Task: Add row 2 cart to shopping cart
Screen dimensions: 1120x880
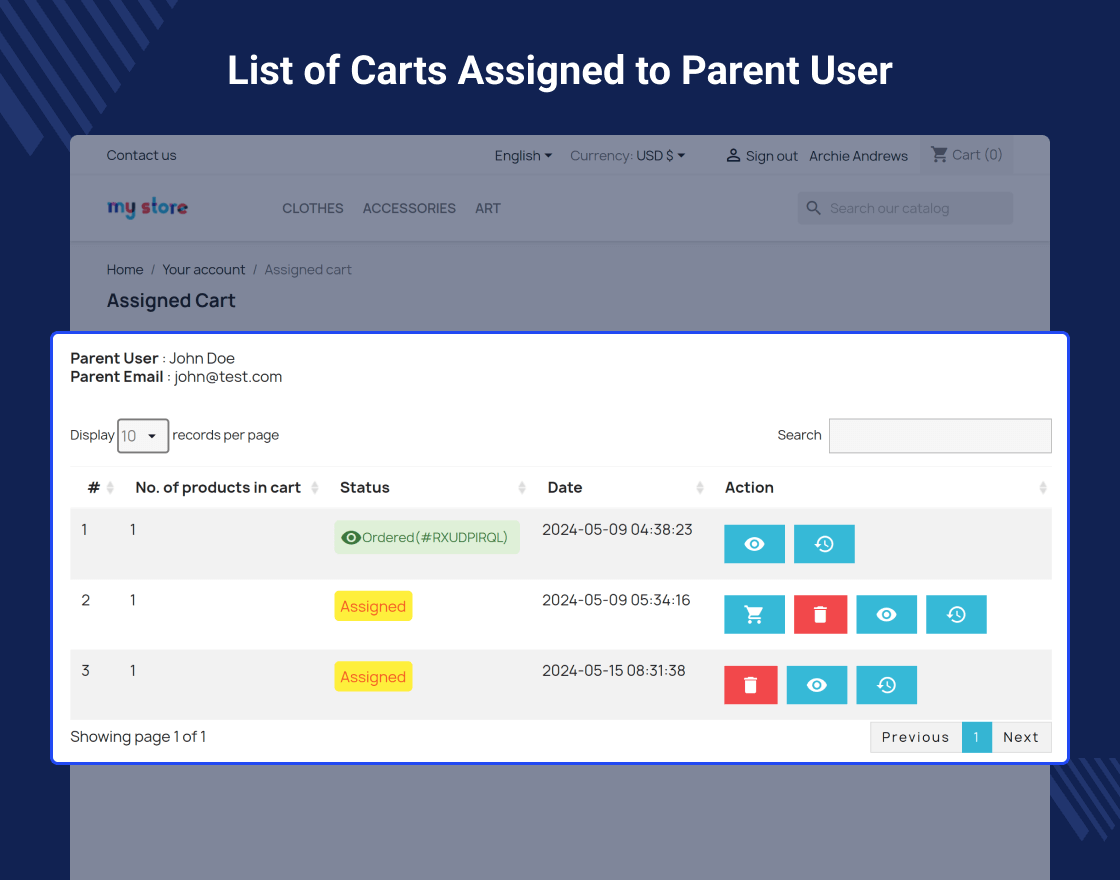Action: tap(754, 614)
